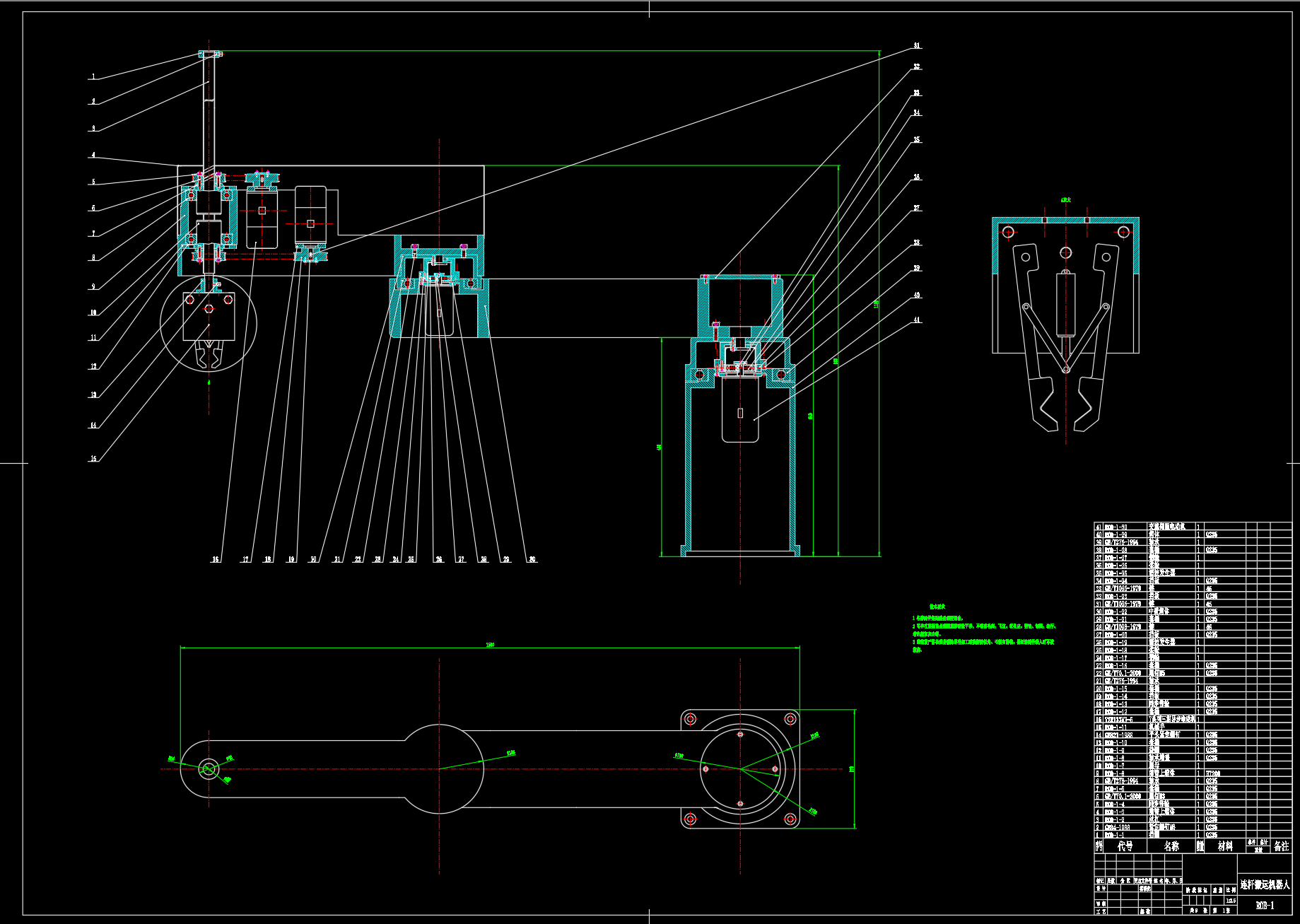The width and height of the screenshot is (1300, 924).
Task: Click callout number 1 beside the vertical column
Action: pos(93,76)
